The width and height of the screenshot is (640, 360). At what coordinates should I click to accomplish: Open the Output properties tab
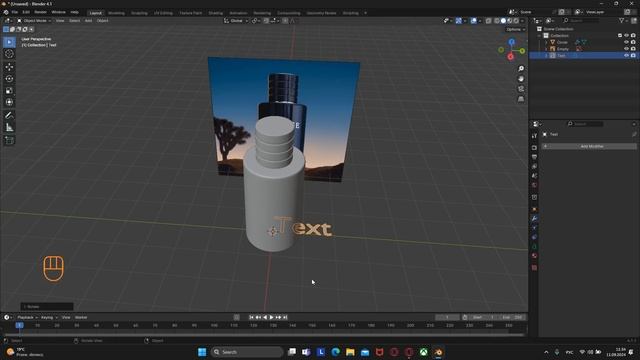pos(534,157)
